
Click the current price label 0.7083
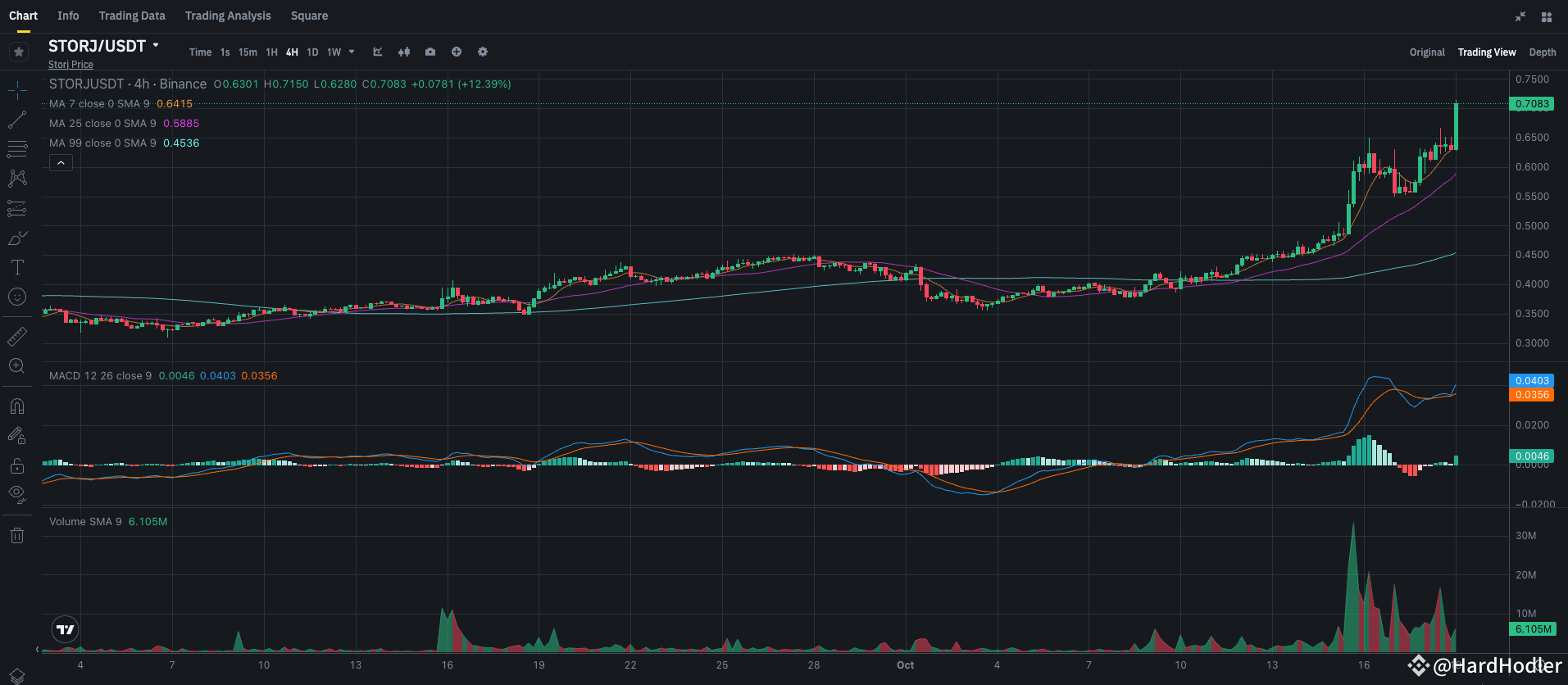point(1532,104)
